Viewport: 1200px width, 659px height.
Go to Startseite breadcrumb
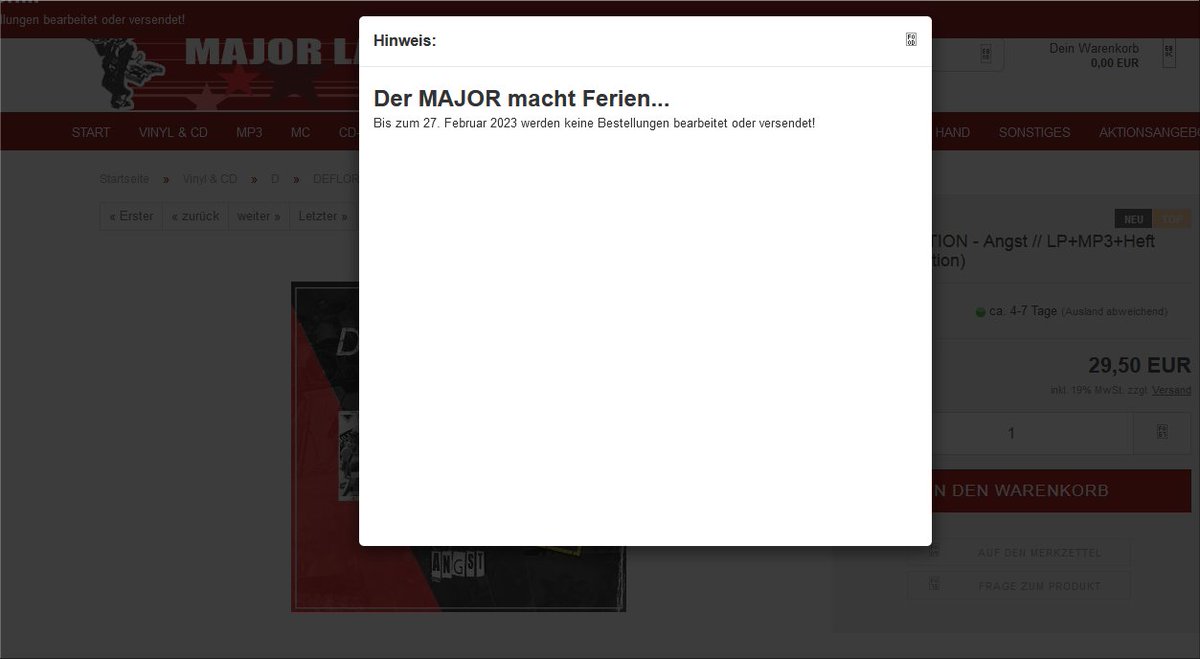pos(124,179)
